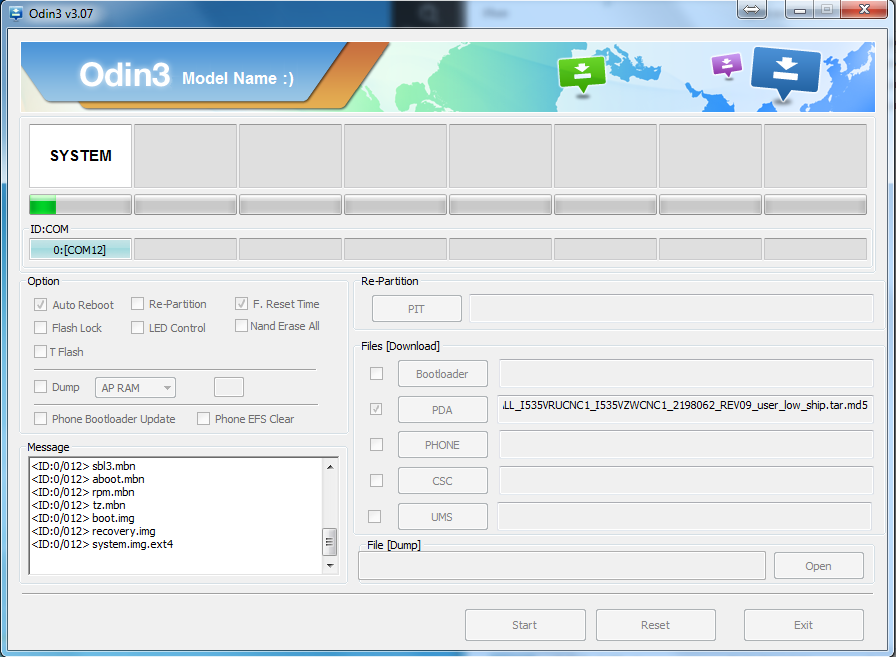This screenshot has width=896, height=657.
Task: Click the Odin3 title bar app icon
Action: [x=16, y=11]
